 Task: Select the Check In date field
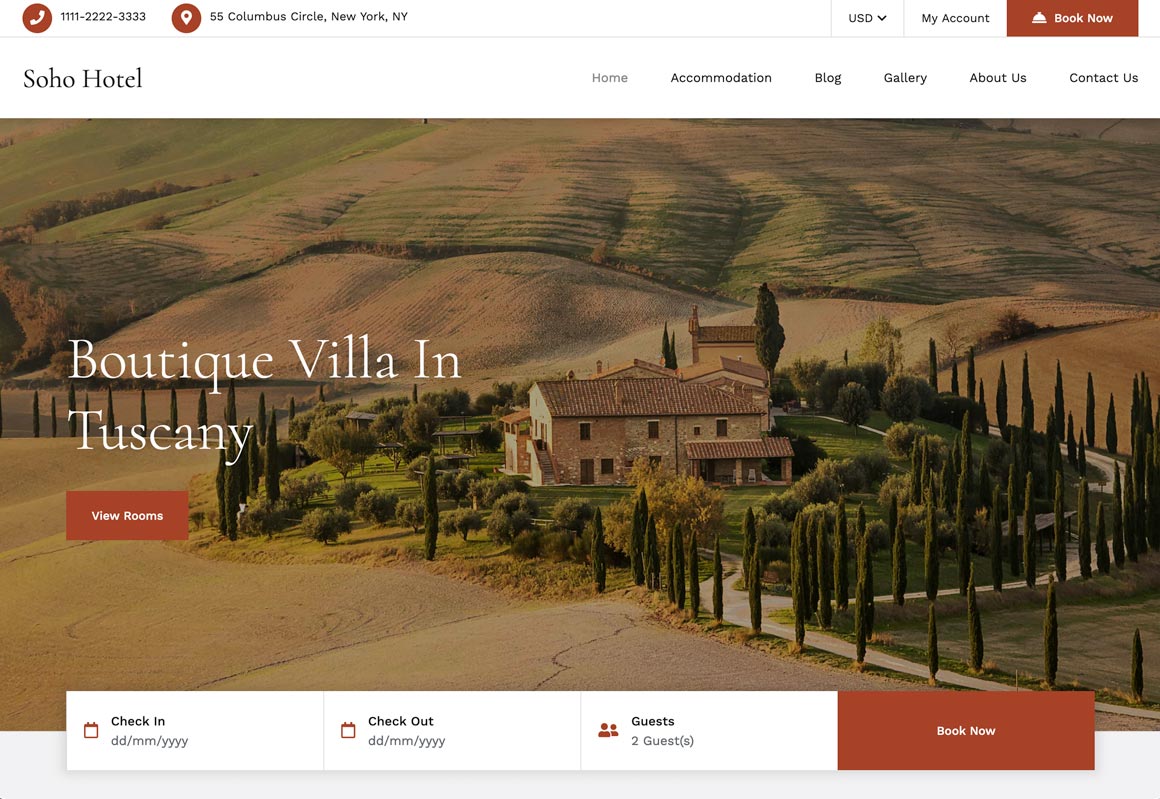195,731
